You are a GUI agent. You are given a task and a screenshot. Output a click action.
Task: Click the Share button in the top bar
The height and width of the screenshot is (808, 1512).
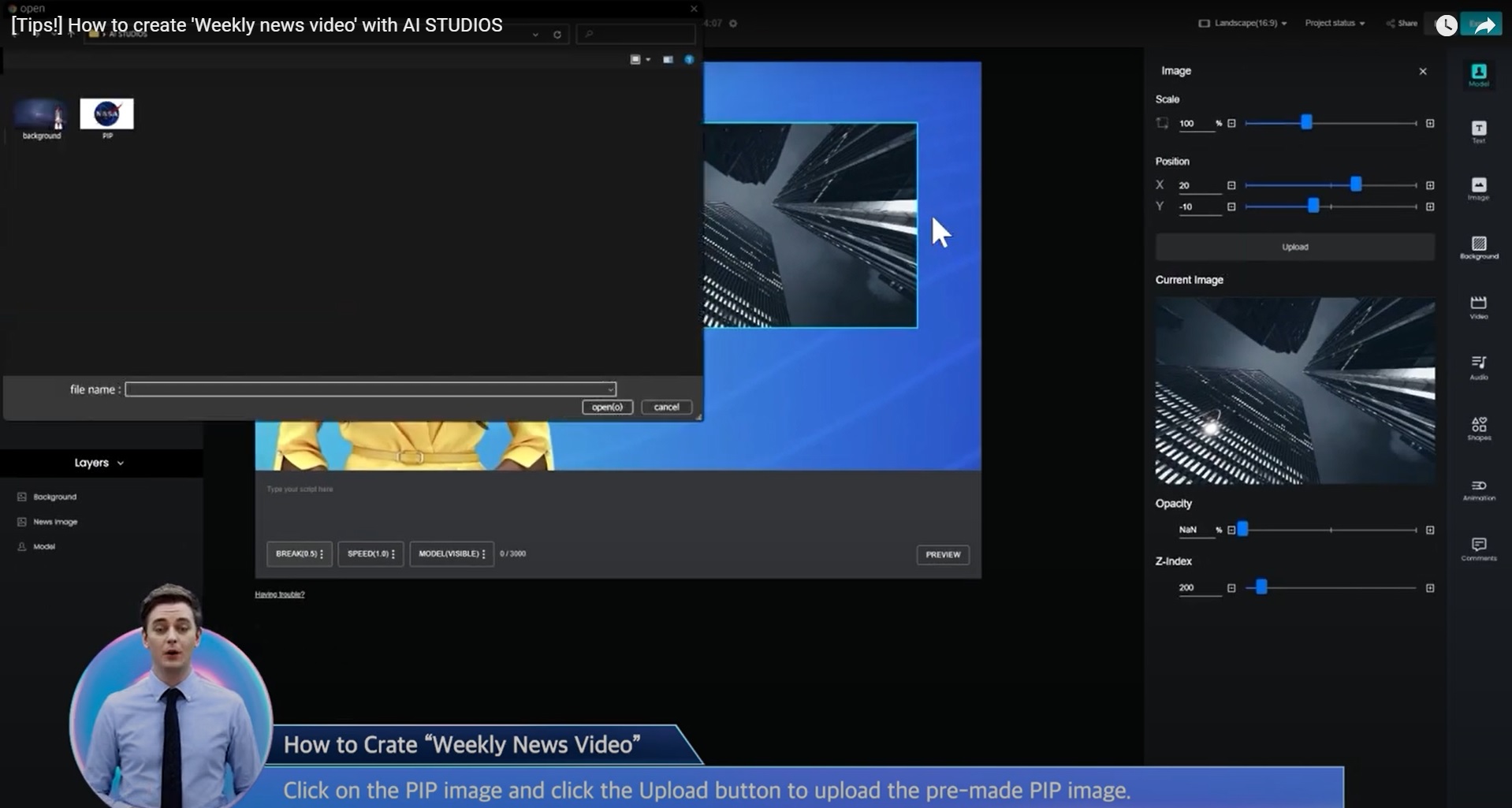(x=1402, y=24)
